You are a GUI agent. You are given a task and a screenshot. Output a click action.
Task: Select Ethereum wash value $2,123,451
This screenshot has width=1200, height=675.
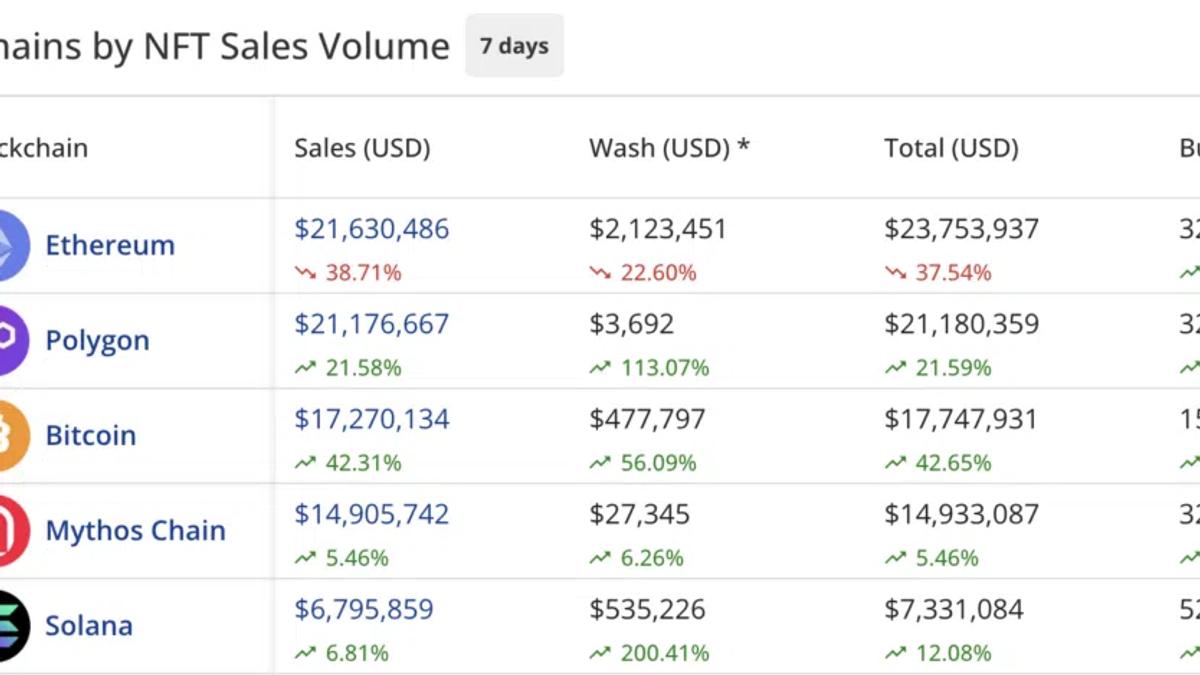pos(658,229)
